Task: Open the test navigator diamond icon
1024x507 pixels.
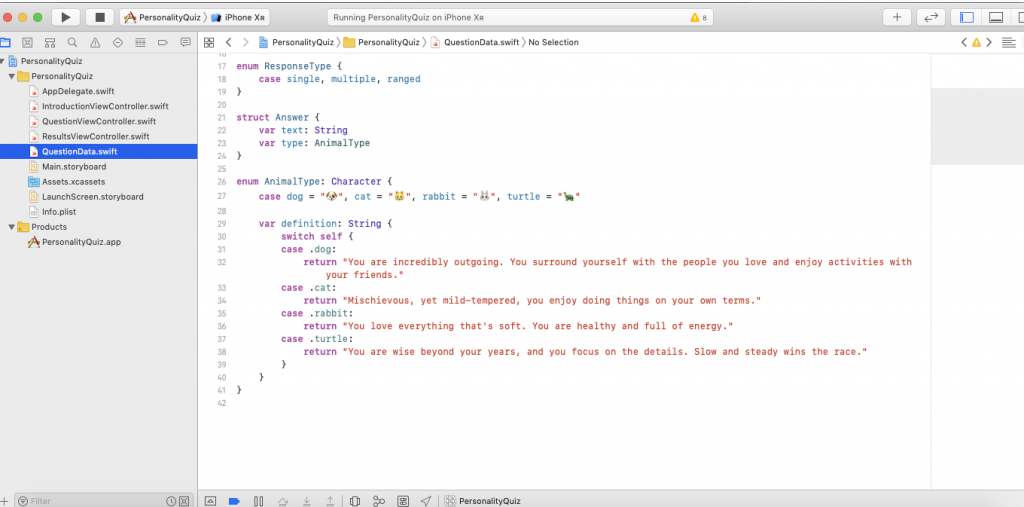Action: coord(118,42)
